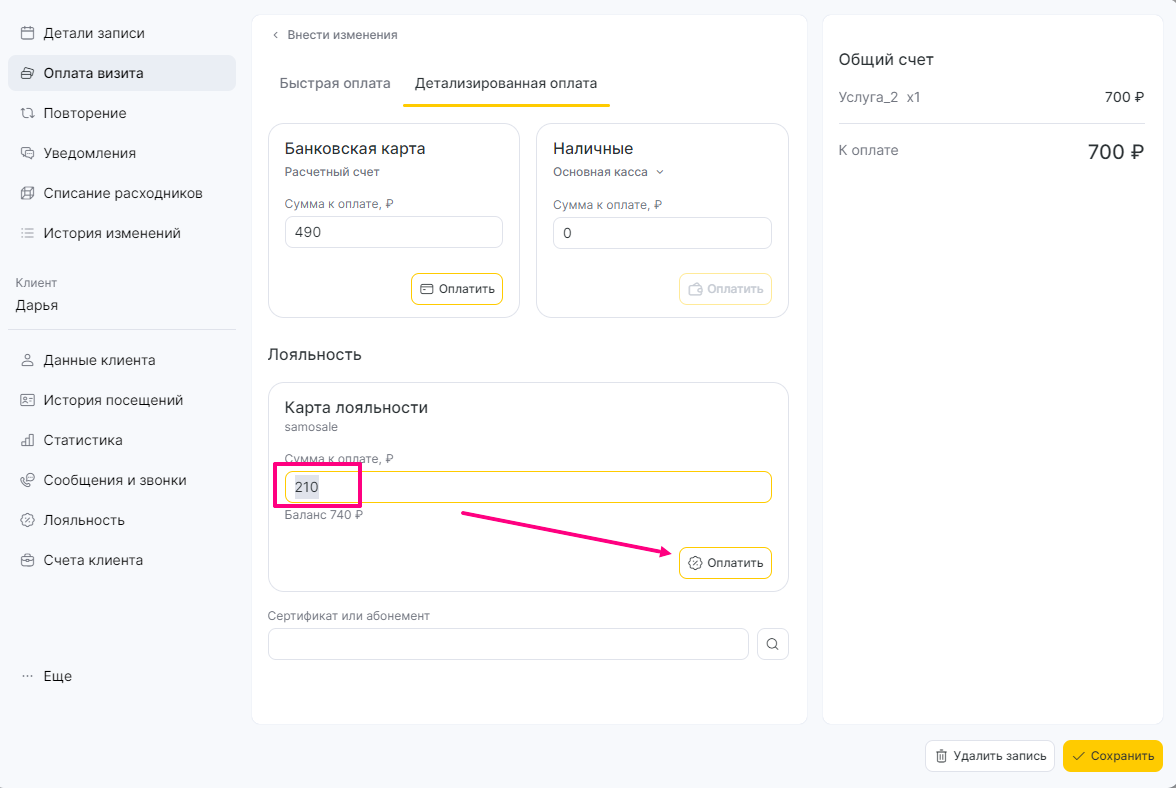Viewport: 1176px width, 788px height.
Task: Click the back chevron before Внести изменения
Action: click(275, 34)
